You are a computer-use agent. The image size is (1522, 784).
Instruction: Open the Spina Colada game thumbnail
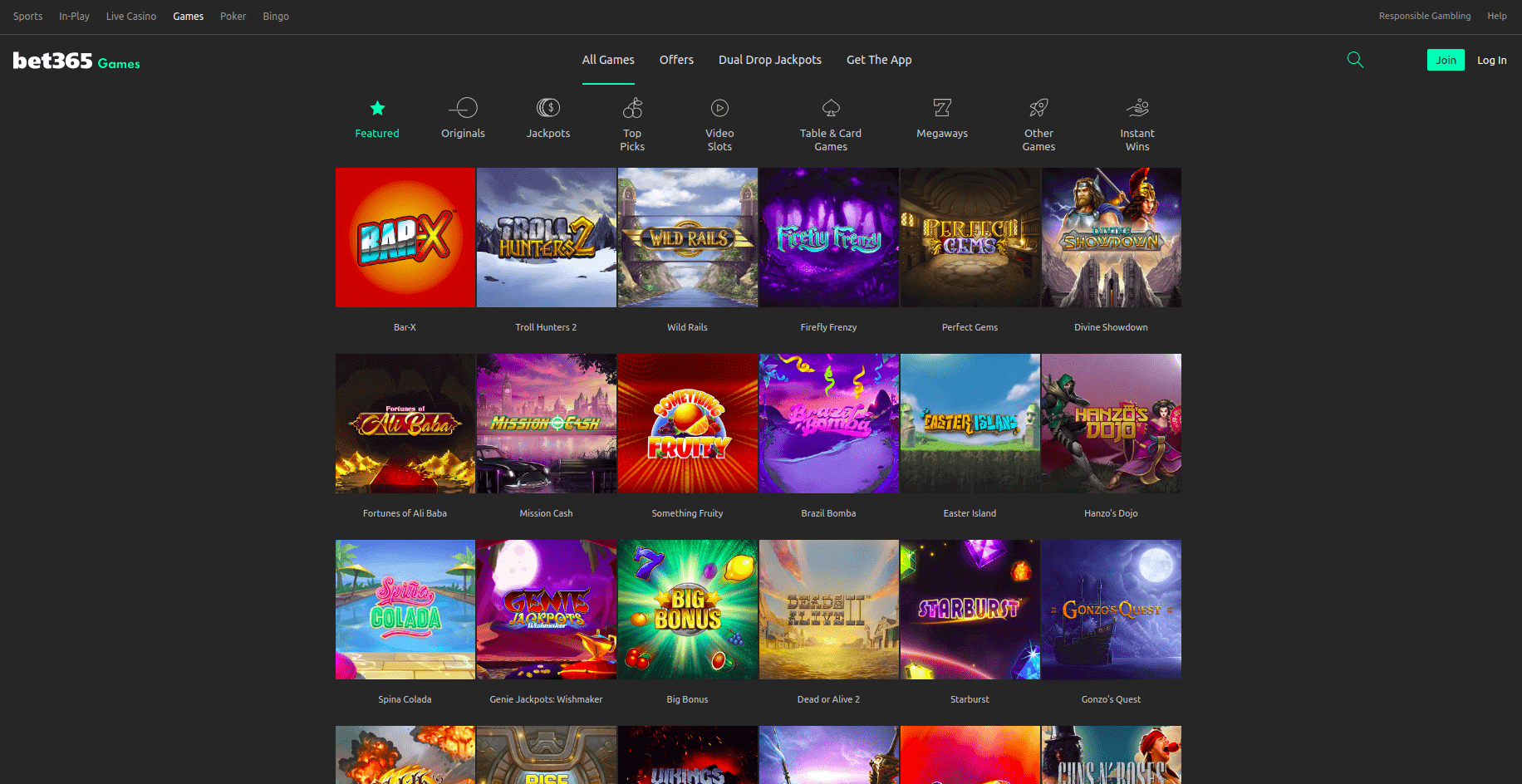pyautogui.click(x=405, y=610)
